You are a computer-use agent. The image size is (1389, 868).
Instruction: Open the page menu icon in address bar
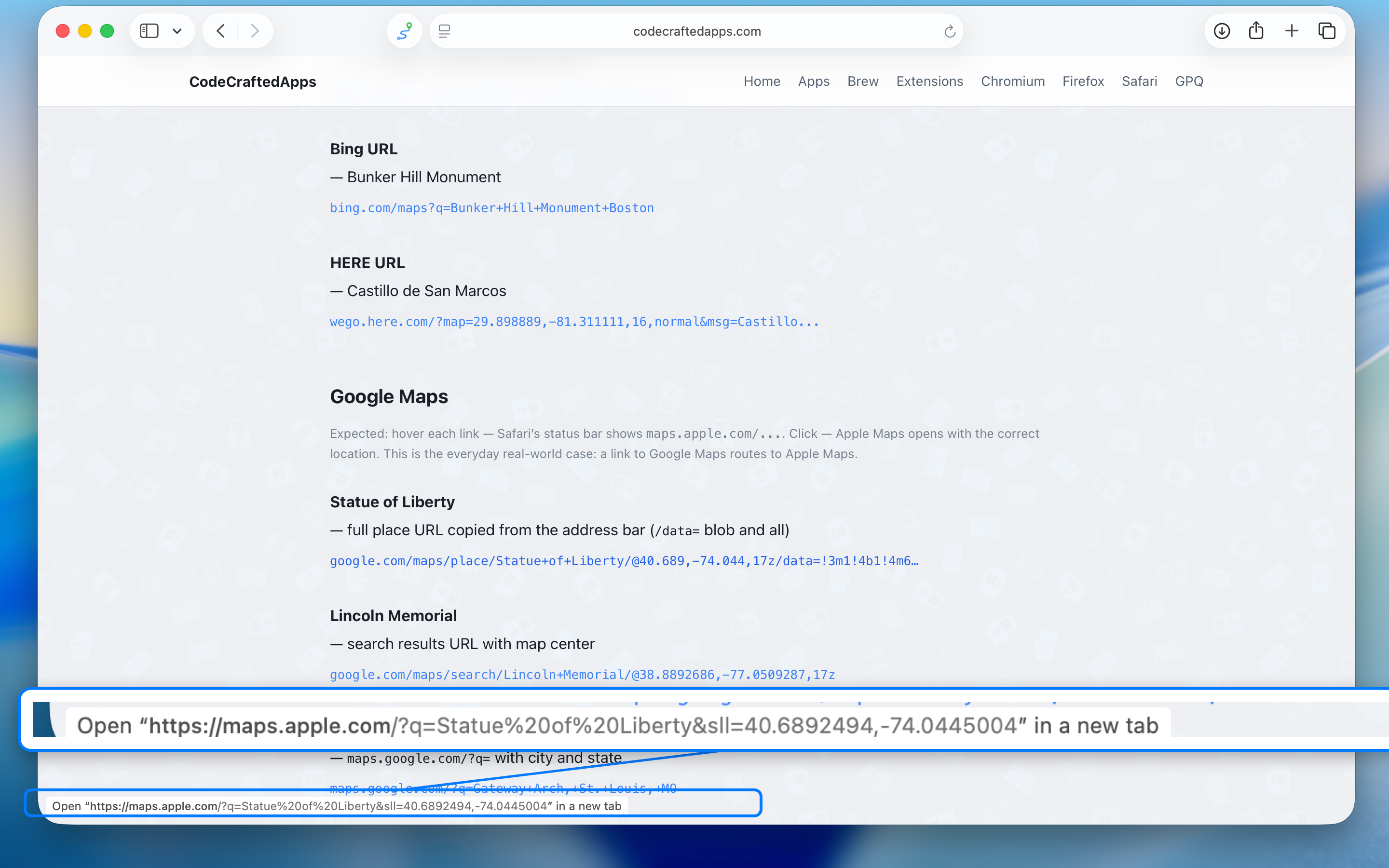445,31
